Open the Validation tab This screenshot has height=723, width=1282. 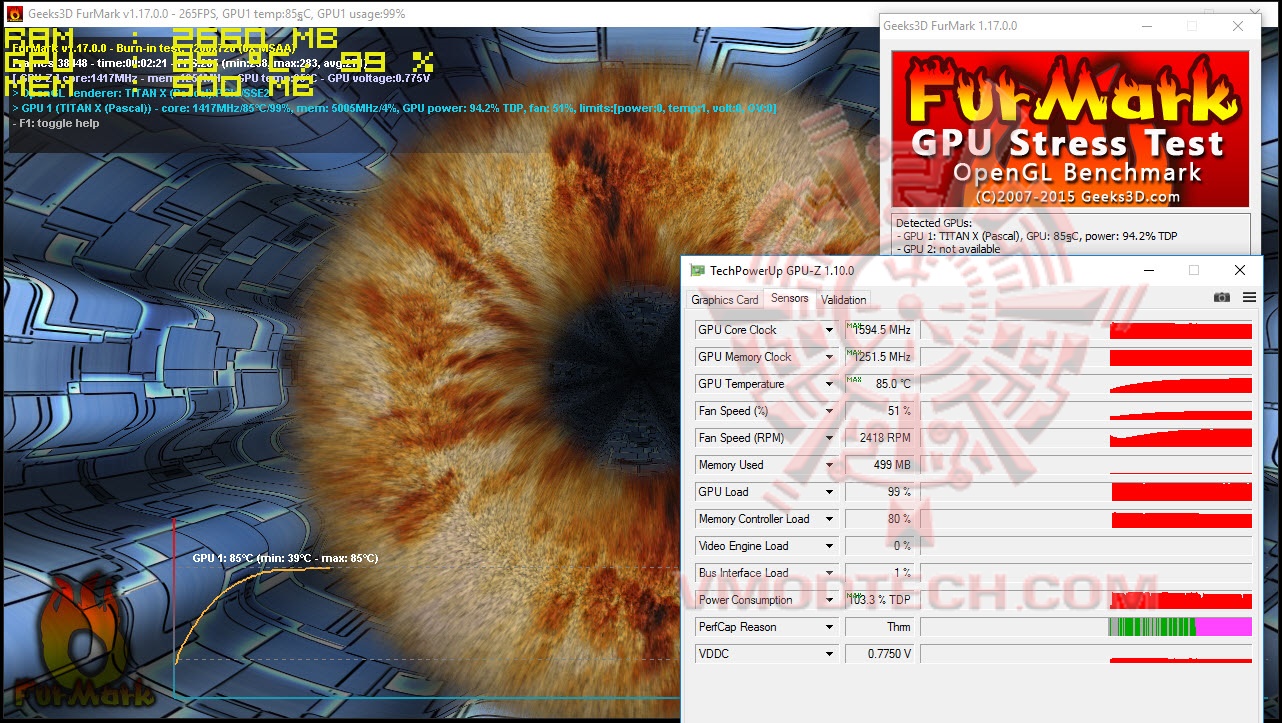pyautogui.click(x=844, y=299)
